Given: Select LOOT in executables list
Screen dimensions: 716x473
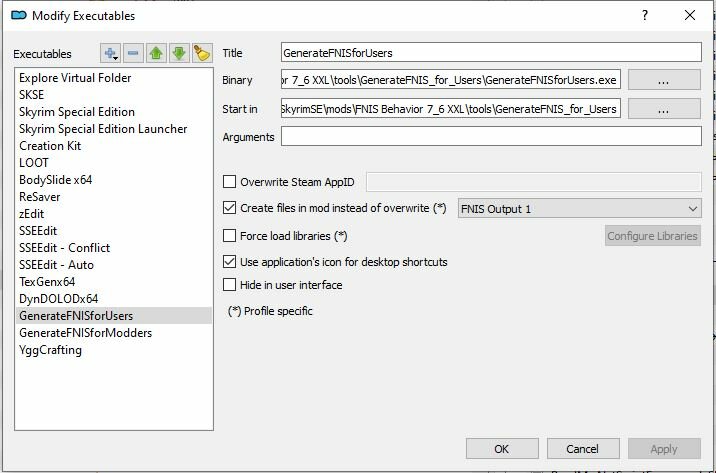Looking at the screenshot, I should point(114,163).
